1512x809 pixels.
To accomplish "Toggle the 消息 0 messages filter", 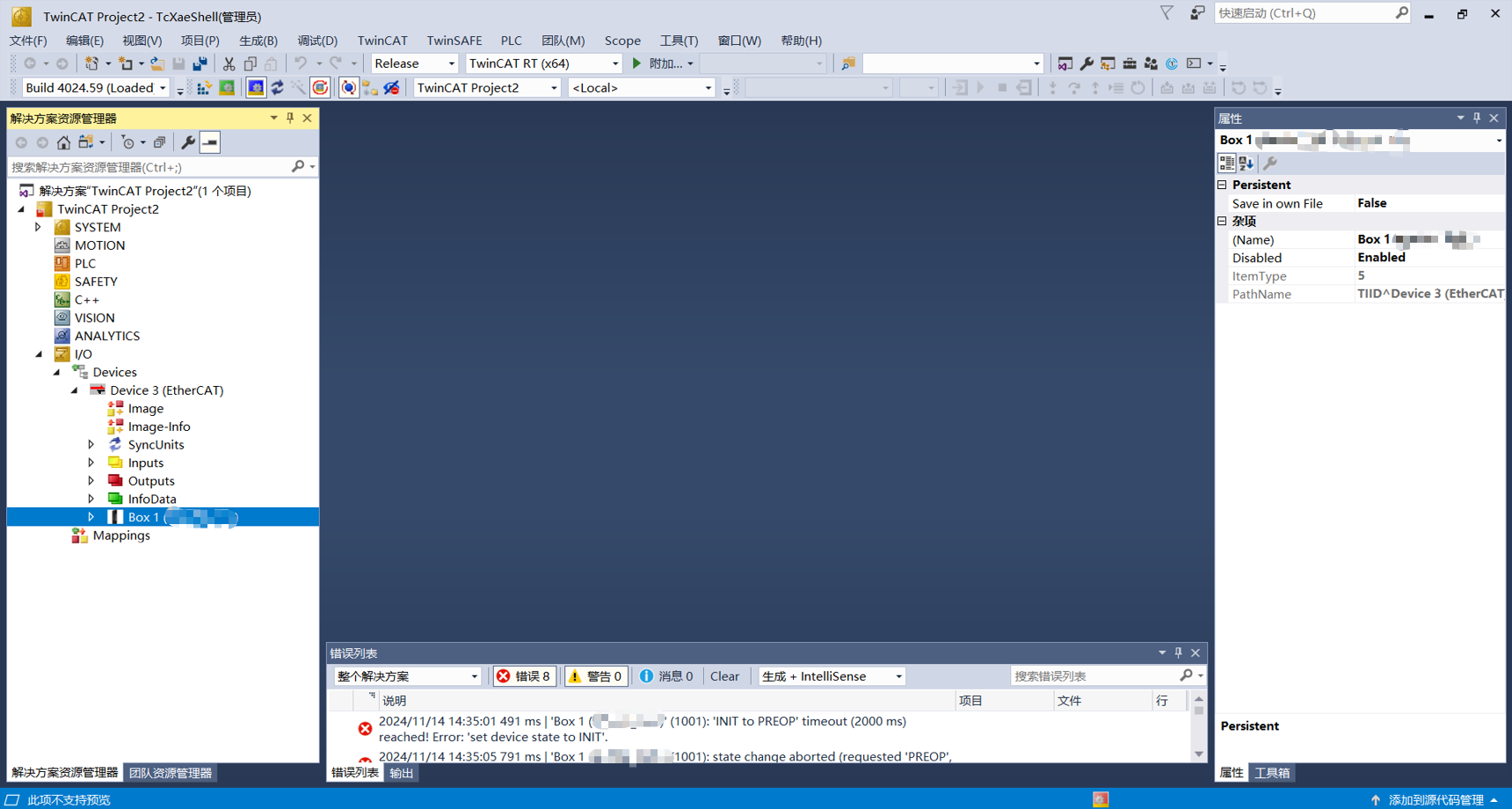I will pyautogui.click(x=666, y=676).
